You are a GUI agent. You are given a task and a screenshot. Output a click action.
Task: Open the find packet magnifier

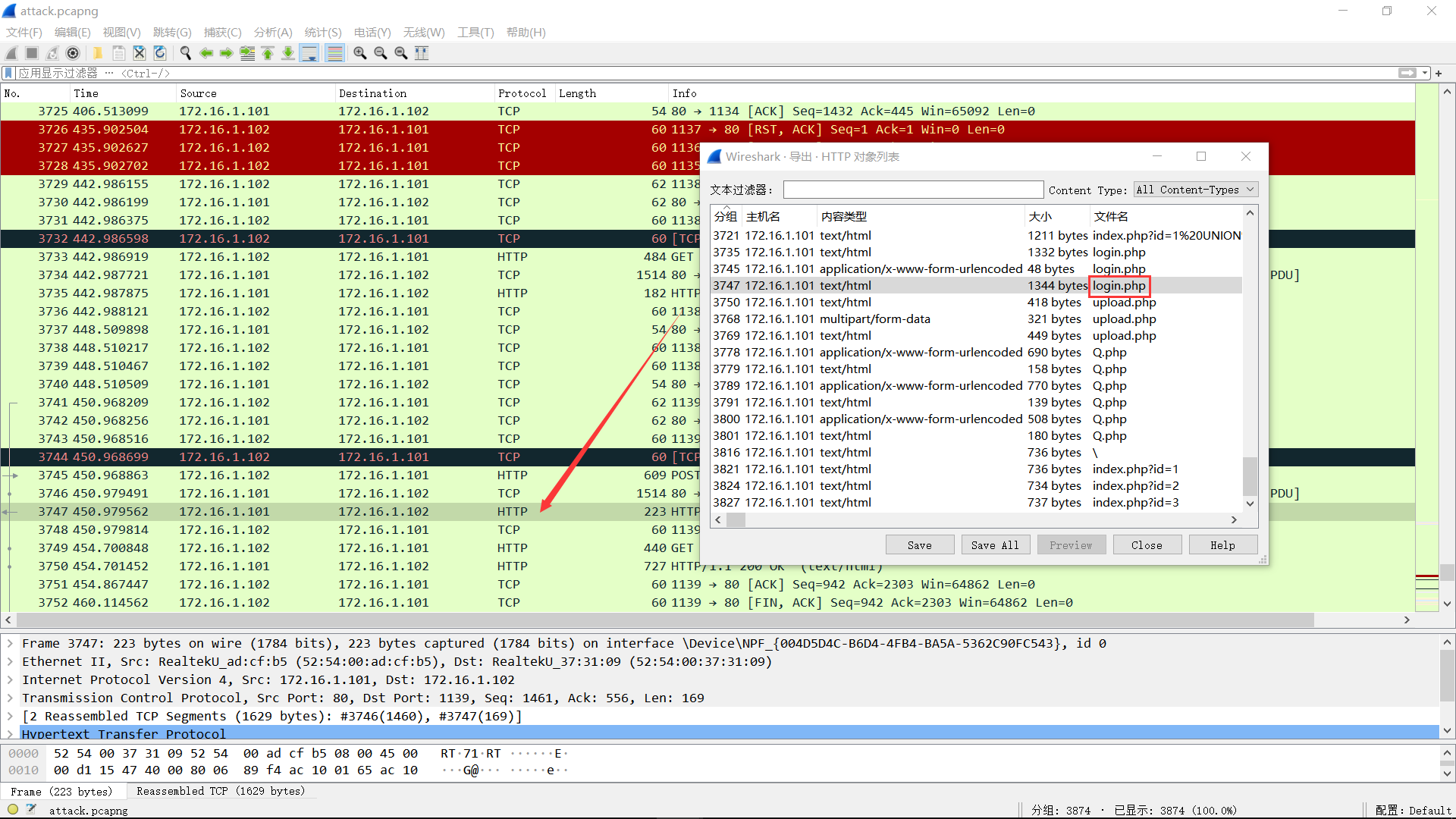pyautogui.click(x=185, y=53)
